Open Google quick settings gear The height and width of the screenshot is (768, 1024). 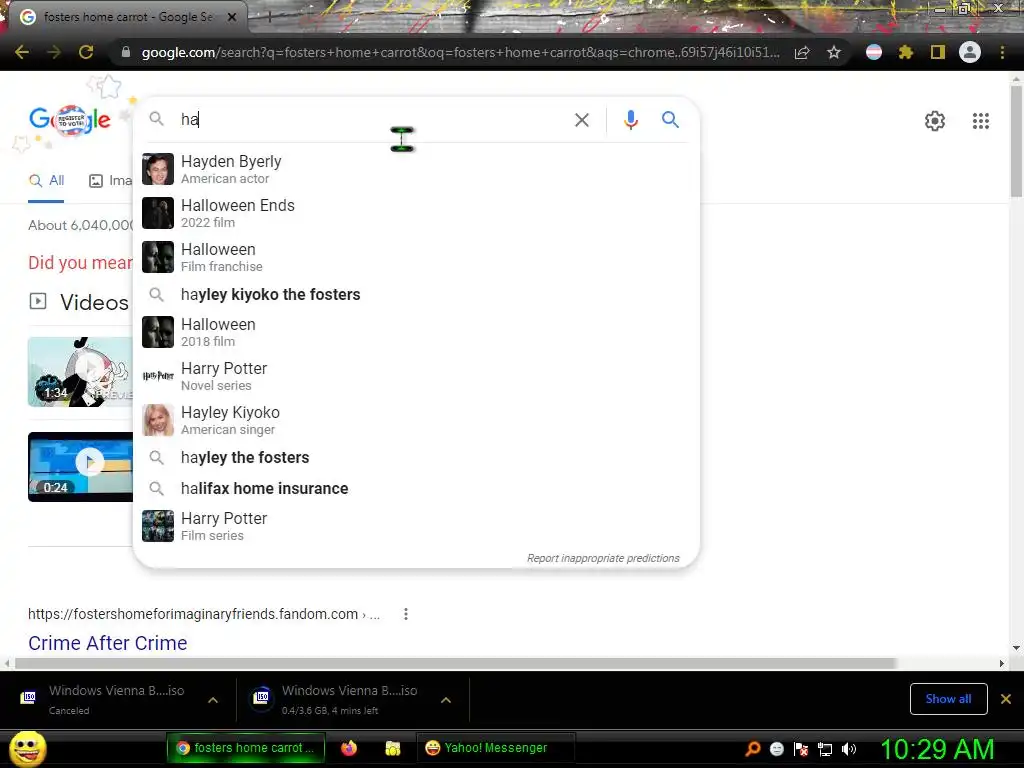(935, 121)
